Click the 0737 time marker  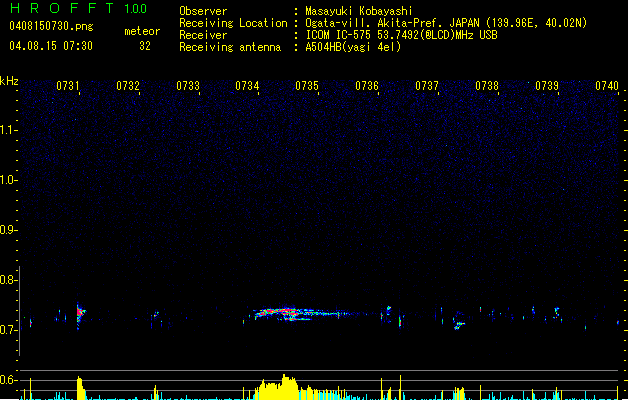click(x=427, y=86)
